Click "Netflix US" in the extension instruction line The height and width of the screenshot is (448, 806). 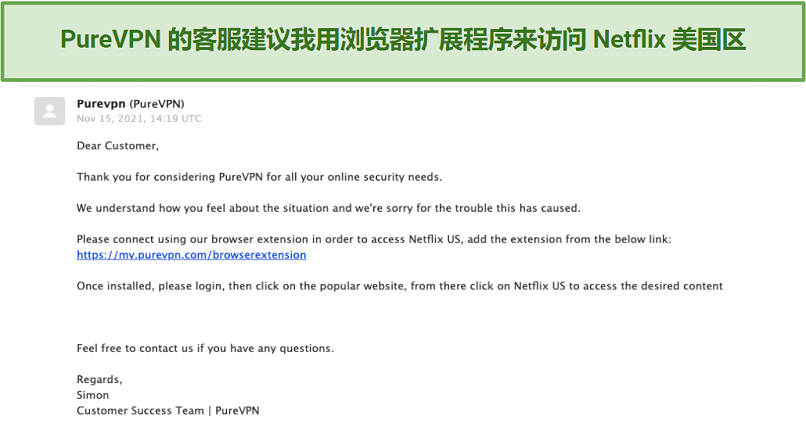(435, 239)
